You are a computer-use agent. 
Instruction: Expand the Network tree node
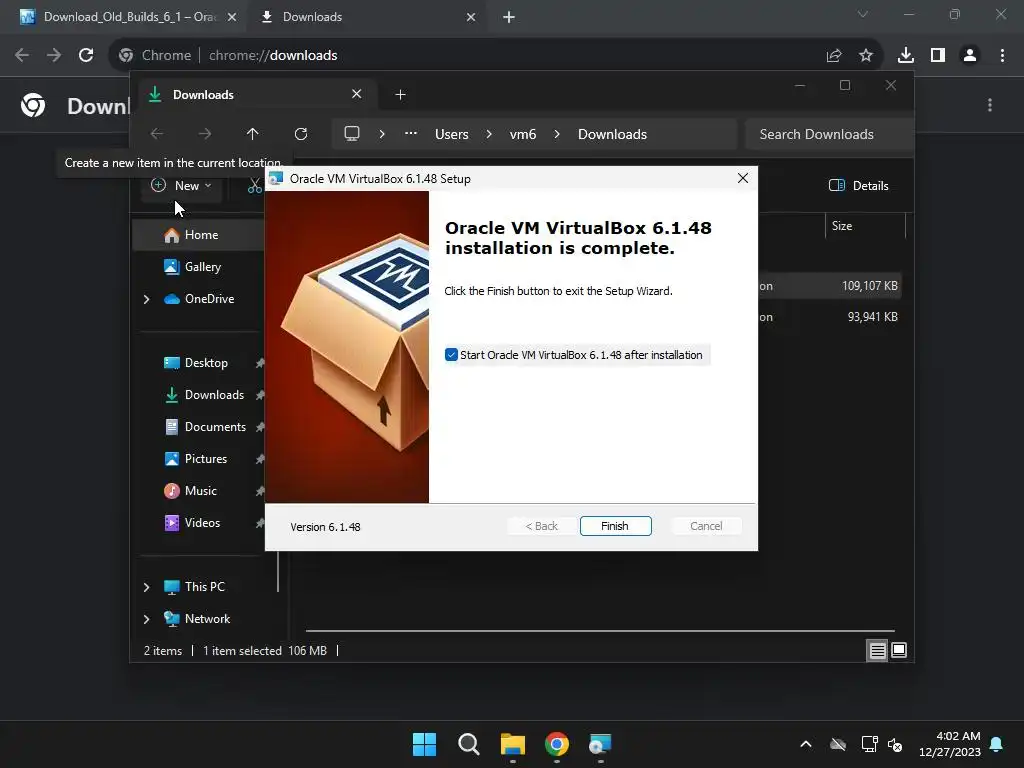[146, 619]
